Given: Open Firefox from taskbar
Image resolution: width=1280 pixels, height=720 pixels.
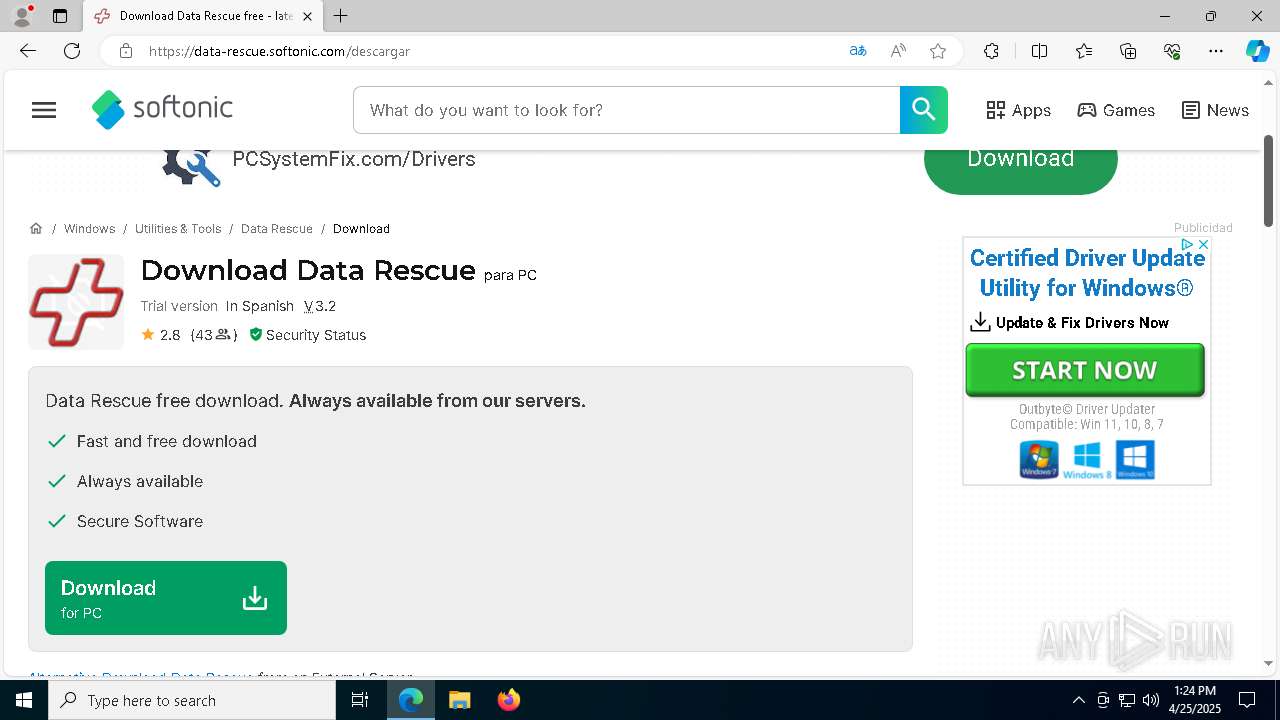Looking at the screenshot, I should 509,700.
